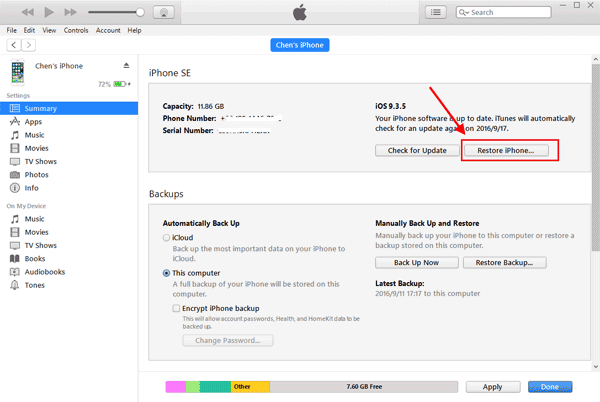600x402 pixels.
Task: Click the Tones bell icon
Action: pyautogui.click(x=15, y=285)
